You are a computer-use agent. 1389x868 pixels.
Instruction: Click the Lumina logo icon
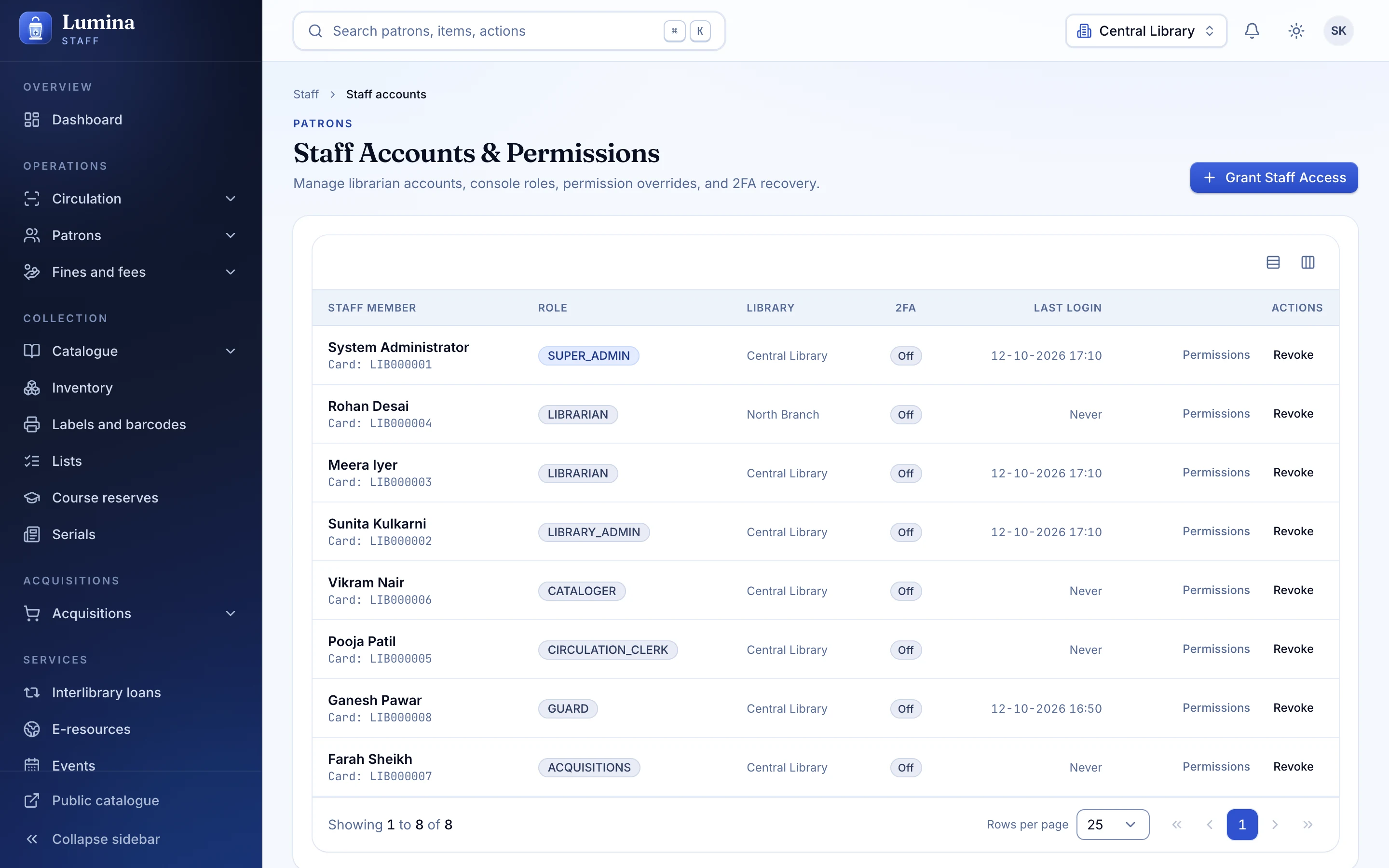tap(36, 29)
